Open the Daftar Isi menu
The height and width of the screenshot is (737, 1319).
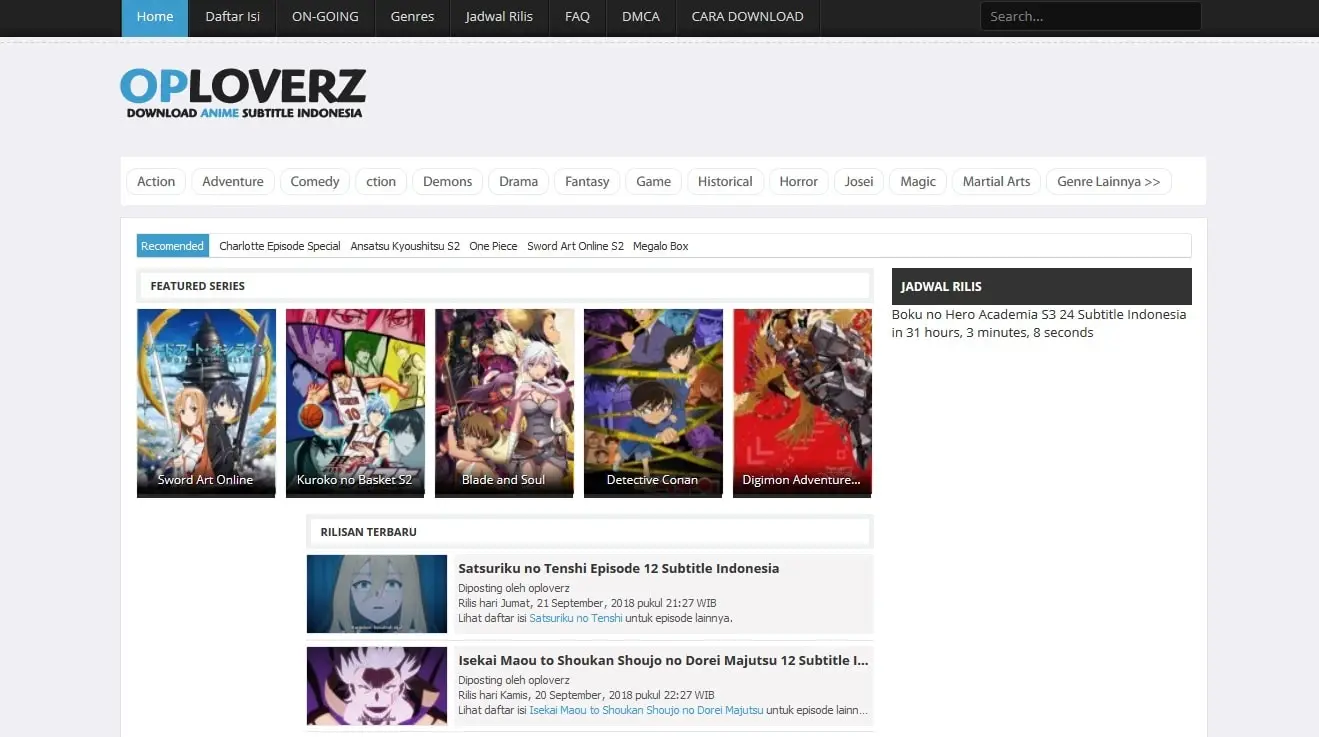point(232,17)
